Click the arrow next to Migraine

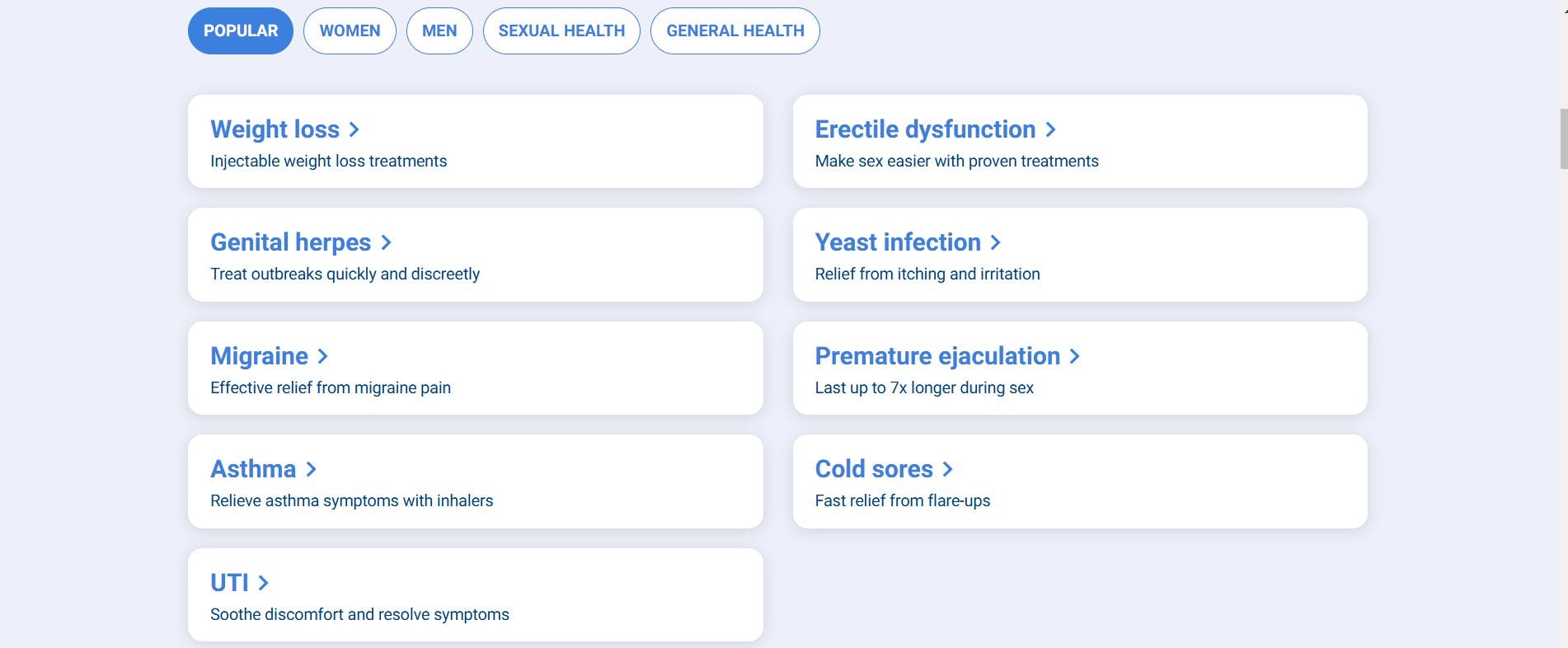(321, 356)
